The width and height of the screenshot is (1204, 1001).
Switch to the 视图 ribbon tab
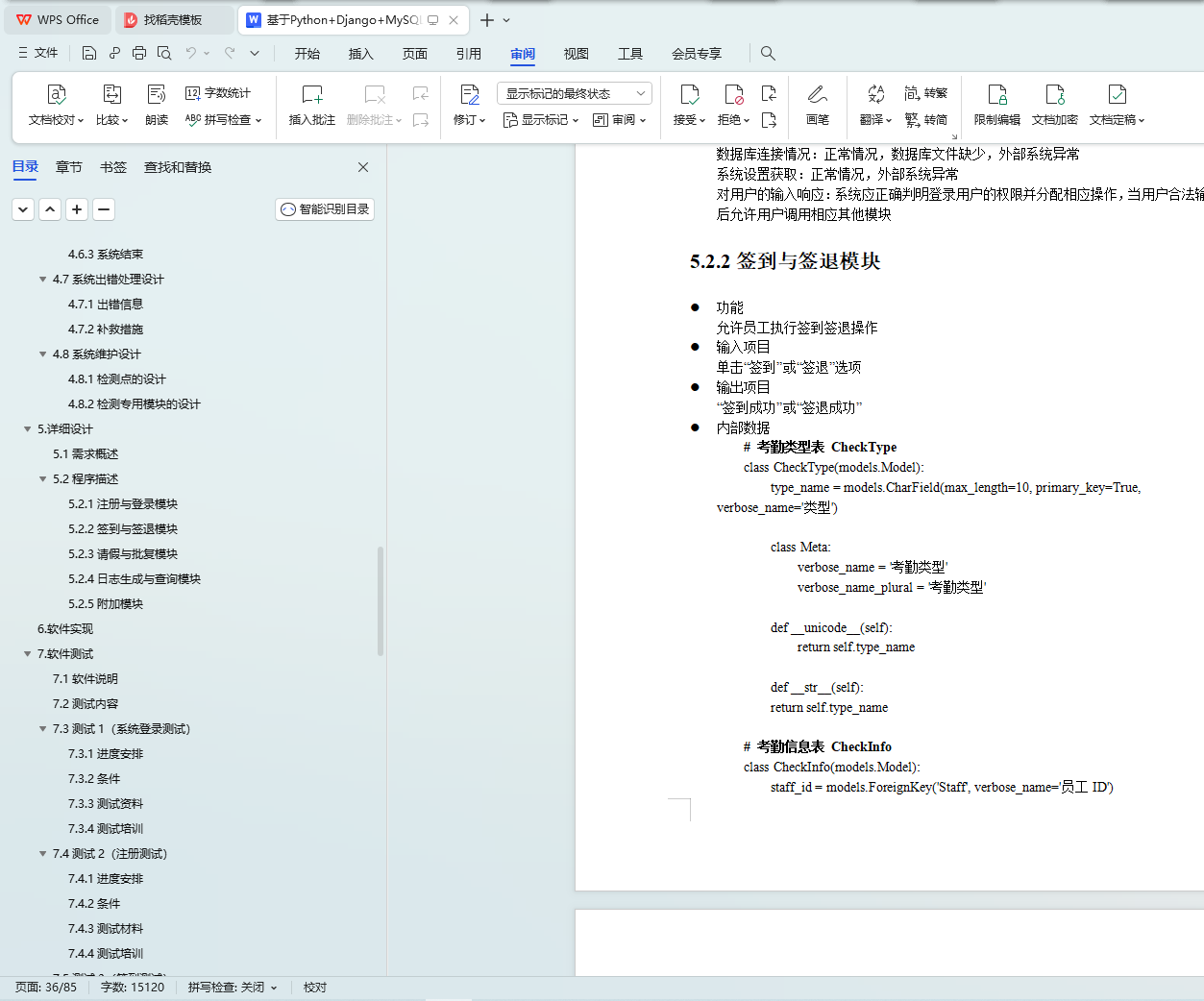(577, 54)
